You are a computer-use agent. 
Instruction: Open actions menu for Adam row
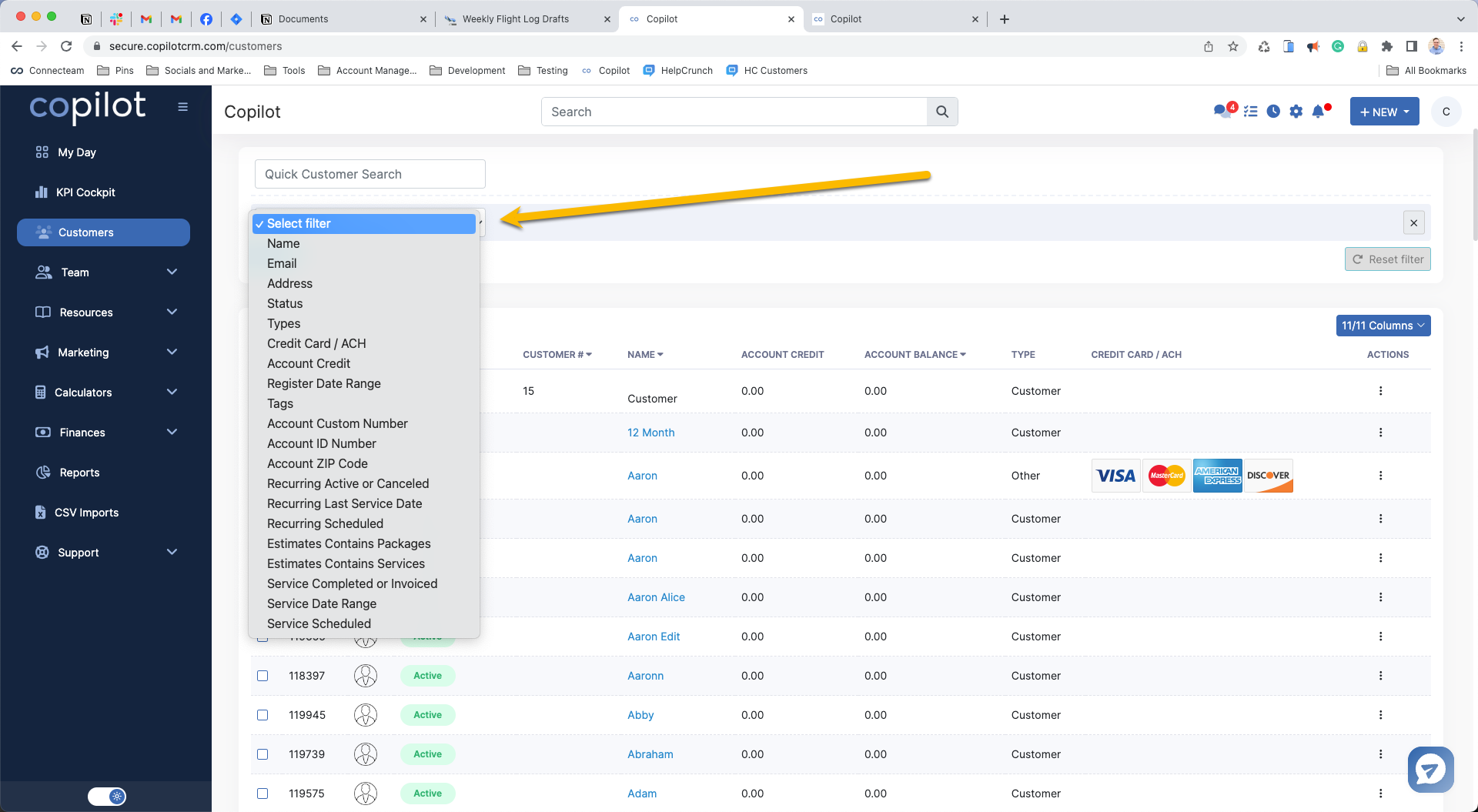pyautogui.click(x=1380, y=794)
